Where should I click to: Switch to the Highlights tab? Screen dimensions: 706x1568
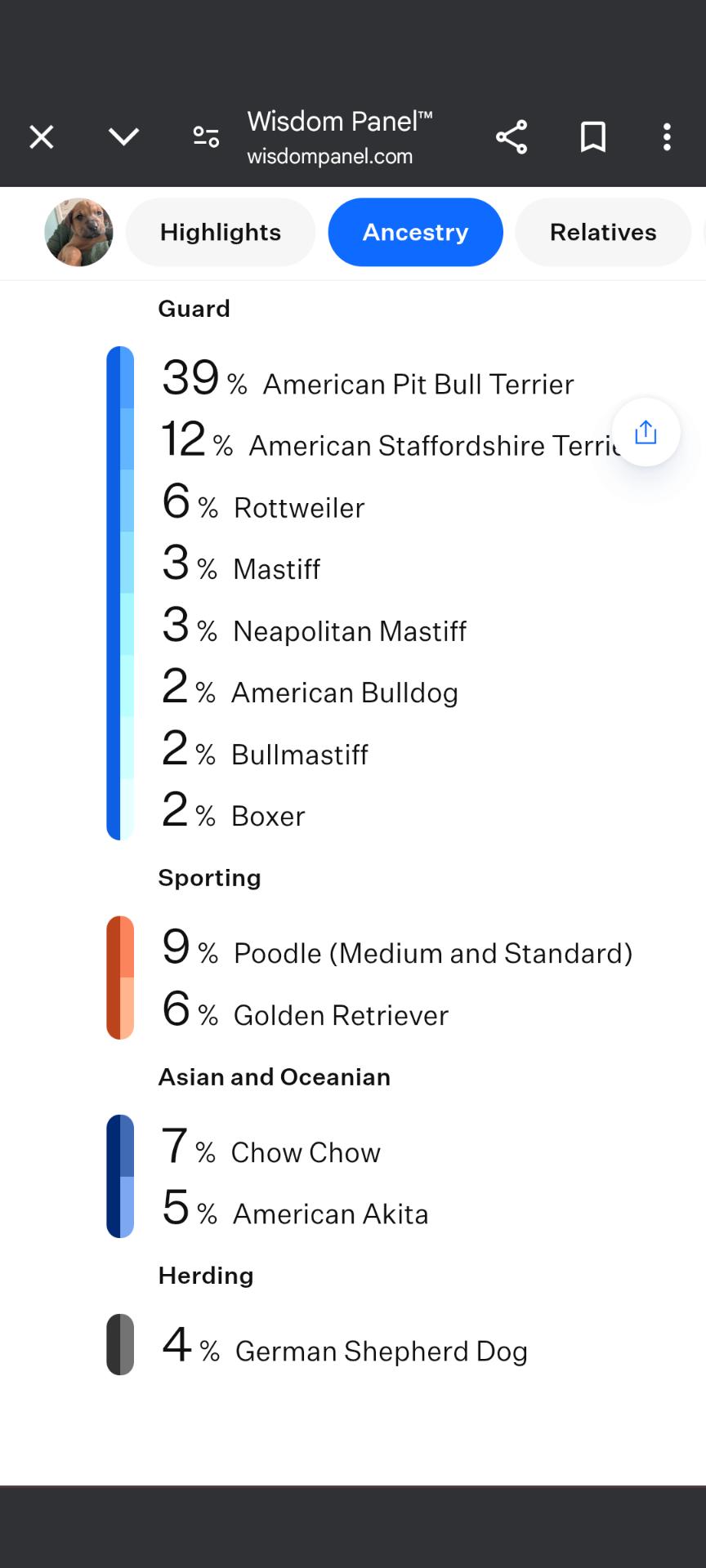[221, 233]
